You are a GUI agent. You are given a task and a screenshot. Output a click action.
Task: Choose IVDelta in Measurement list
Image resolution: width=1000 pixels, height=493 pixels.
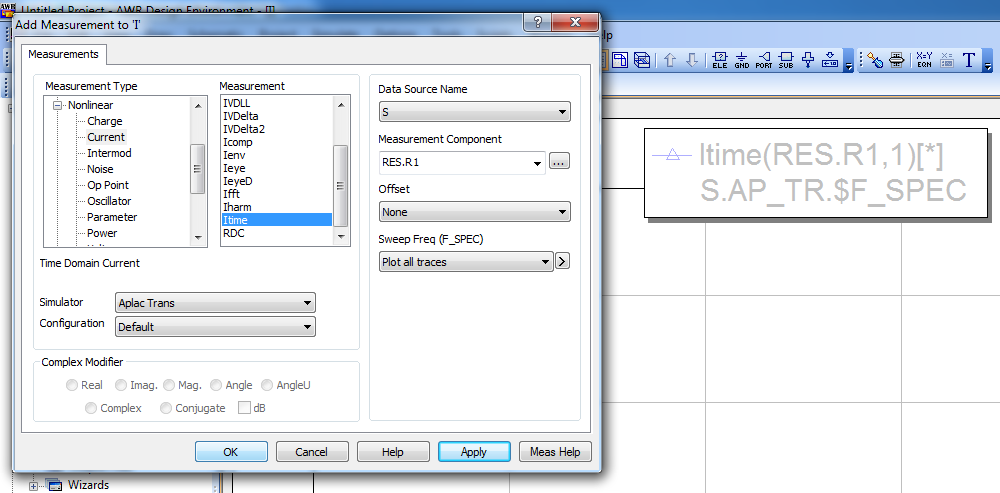(x=277, y=115)
